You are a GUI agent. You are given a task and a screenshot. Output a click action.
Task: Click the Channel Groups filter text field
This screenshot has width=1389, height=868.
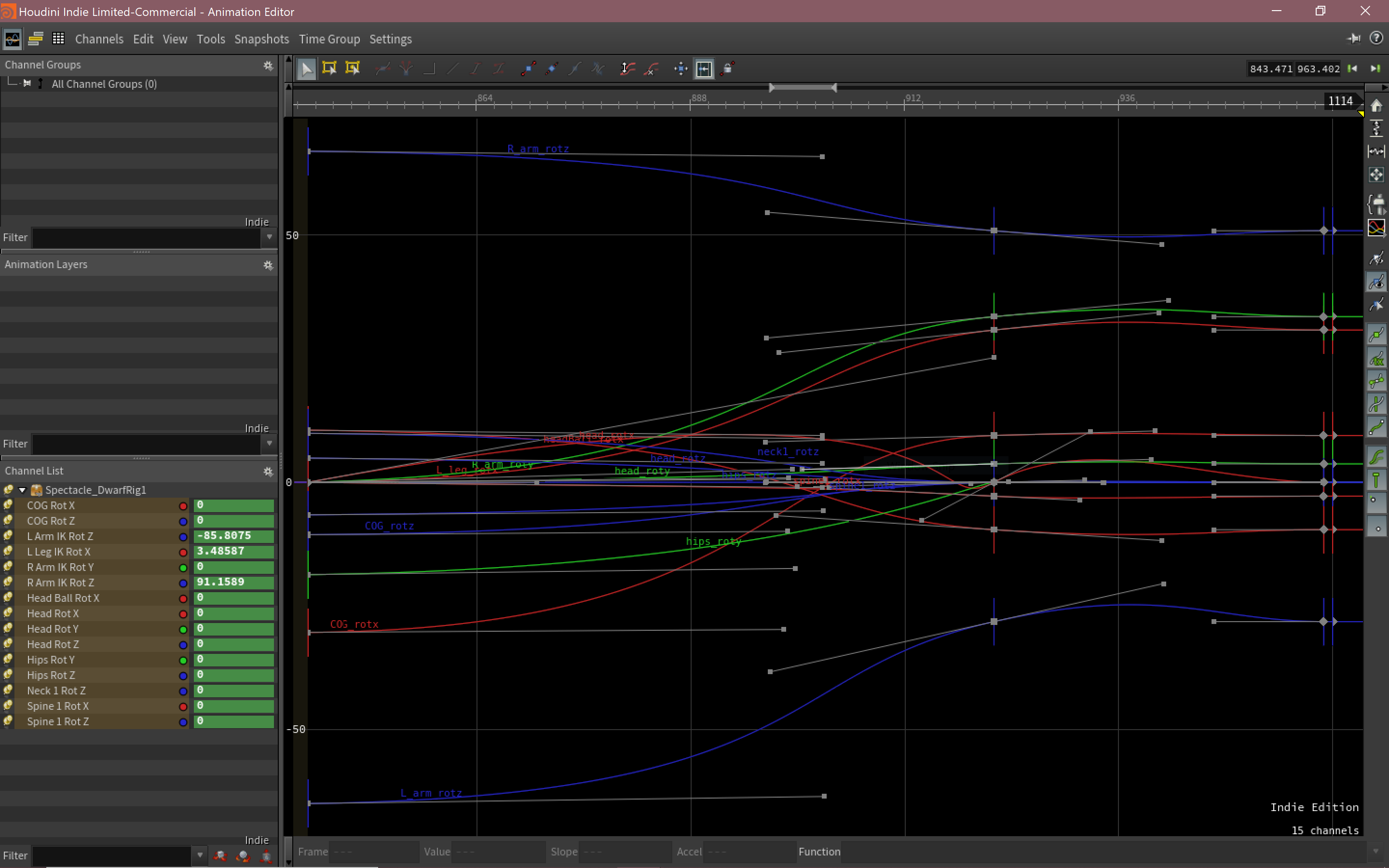[147, 237]
